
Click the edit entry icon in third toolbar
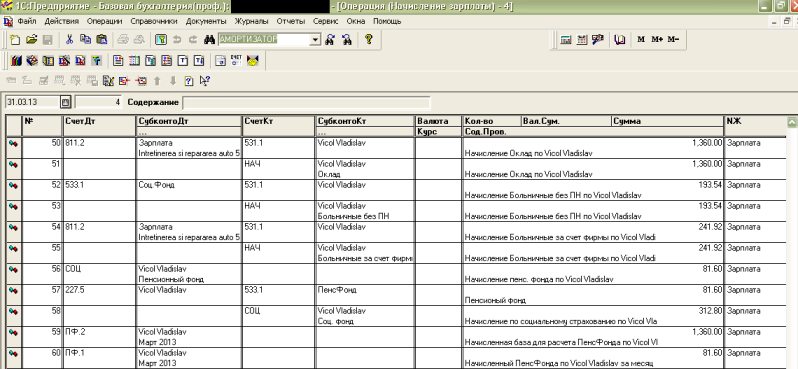coord(108,80)
